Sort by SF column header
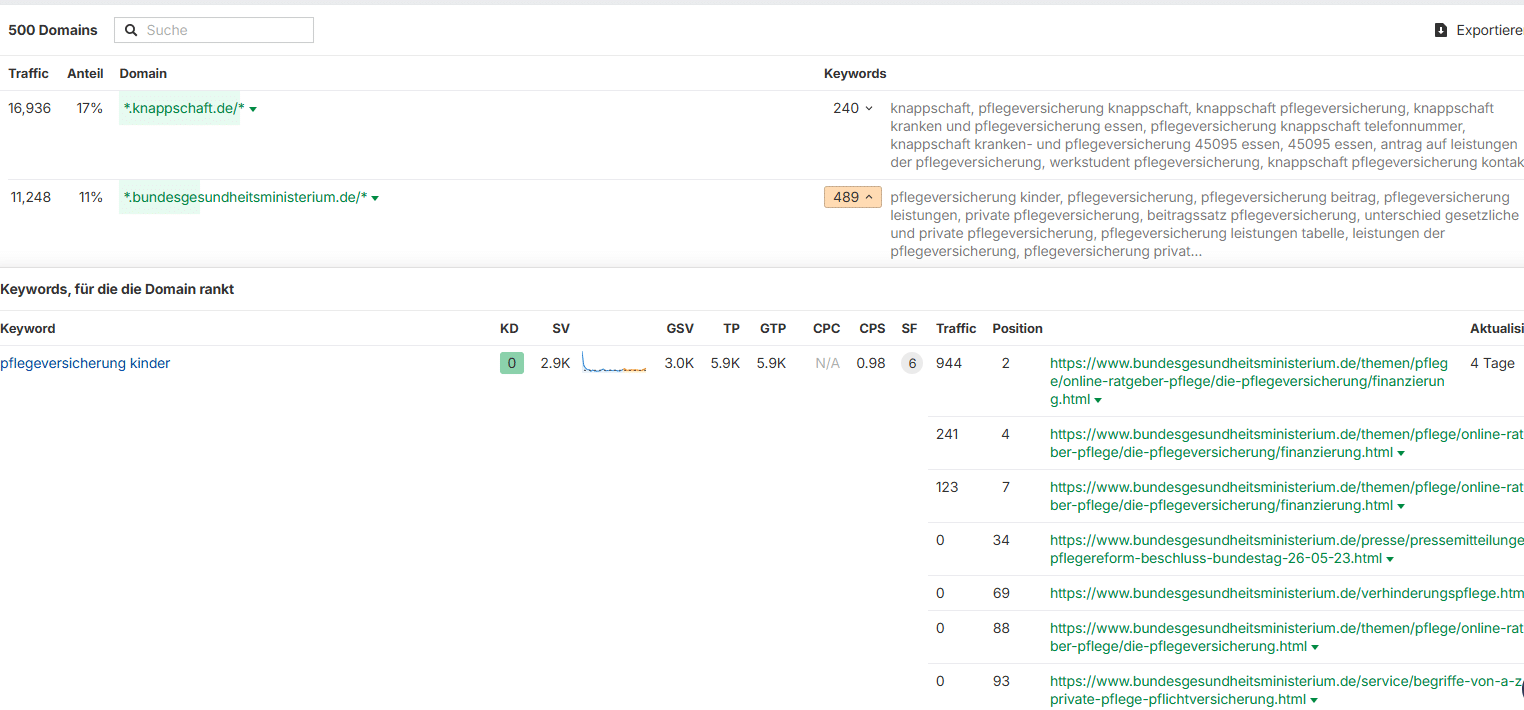The image size is (1524, 710). pos(909,328)
